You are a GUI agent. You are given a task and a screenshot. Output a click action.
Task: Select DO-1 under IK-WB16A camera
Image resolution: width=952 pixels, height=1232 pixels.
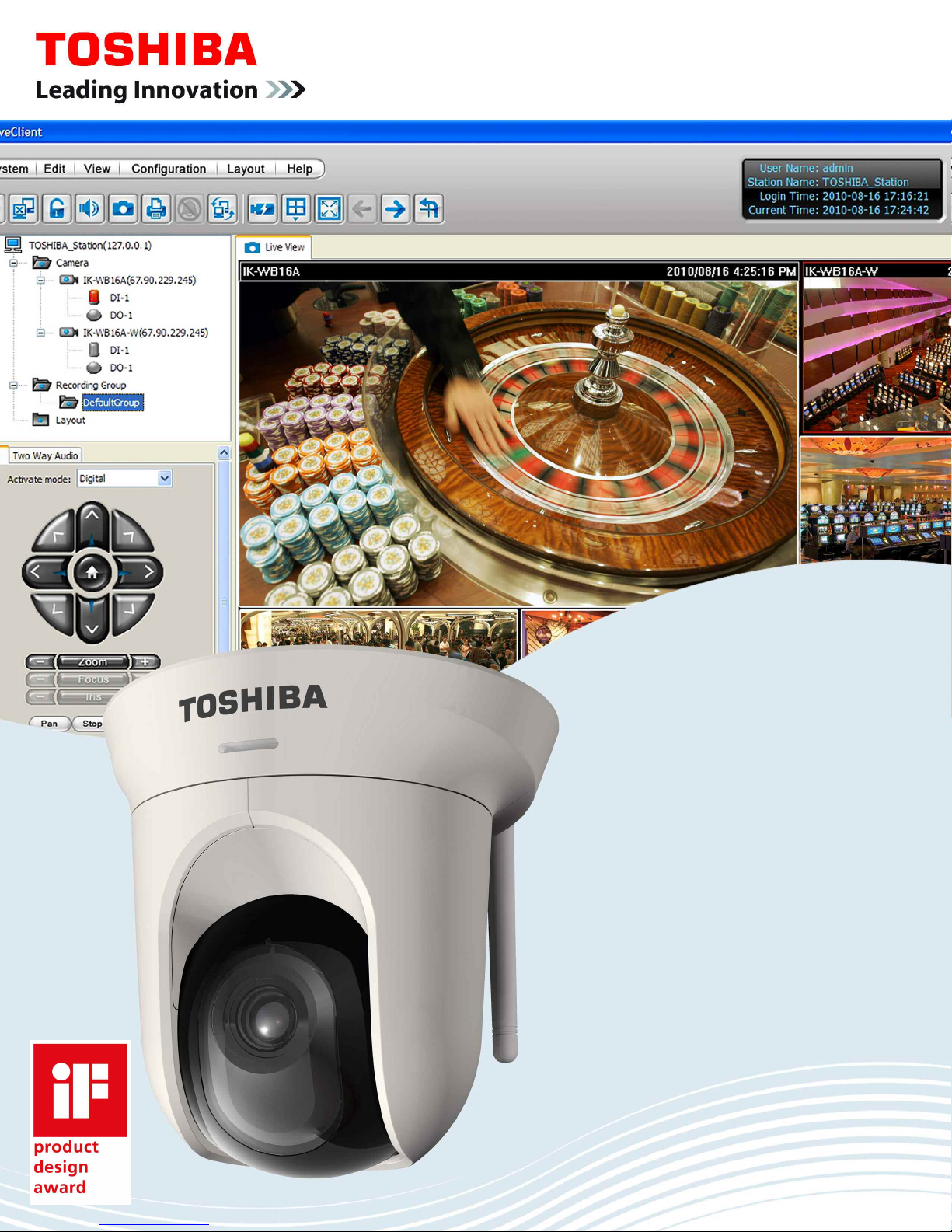121,315
